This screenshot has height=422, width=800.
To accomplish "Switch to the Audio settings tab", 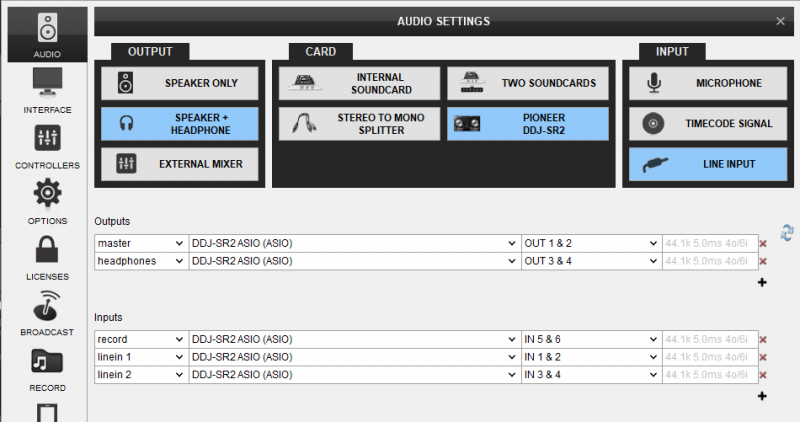I will point(47,35).
